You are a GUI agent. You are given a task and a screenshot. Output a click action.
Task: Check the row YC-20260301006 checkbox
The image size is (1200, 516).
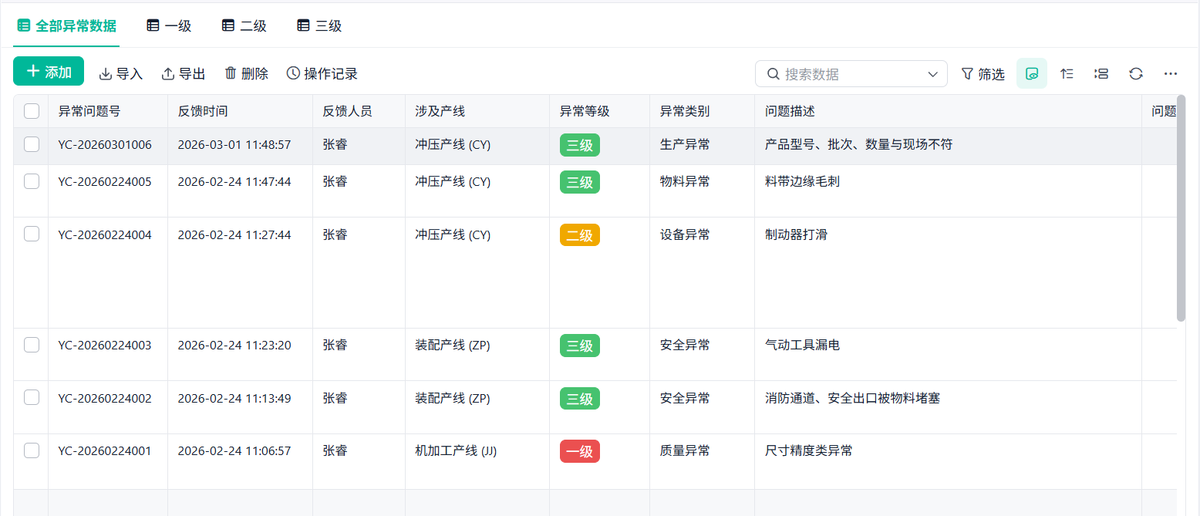(32, 144)
